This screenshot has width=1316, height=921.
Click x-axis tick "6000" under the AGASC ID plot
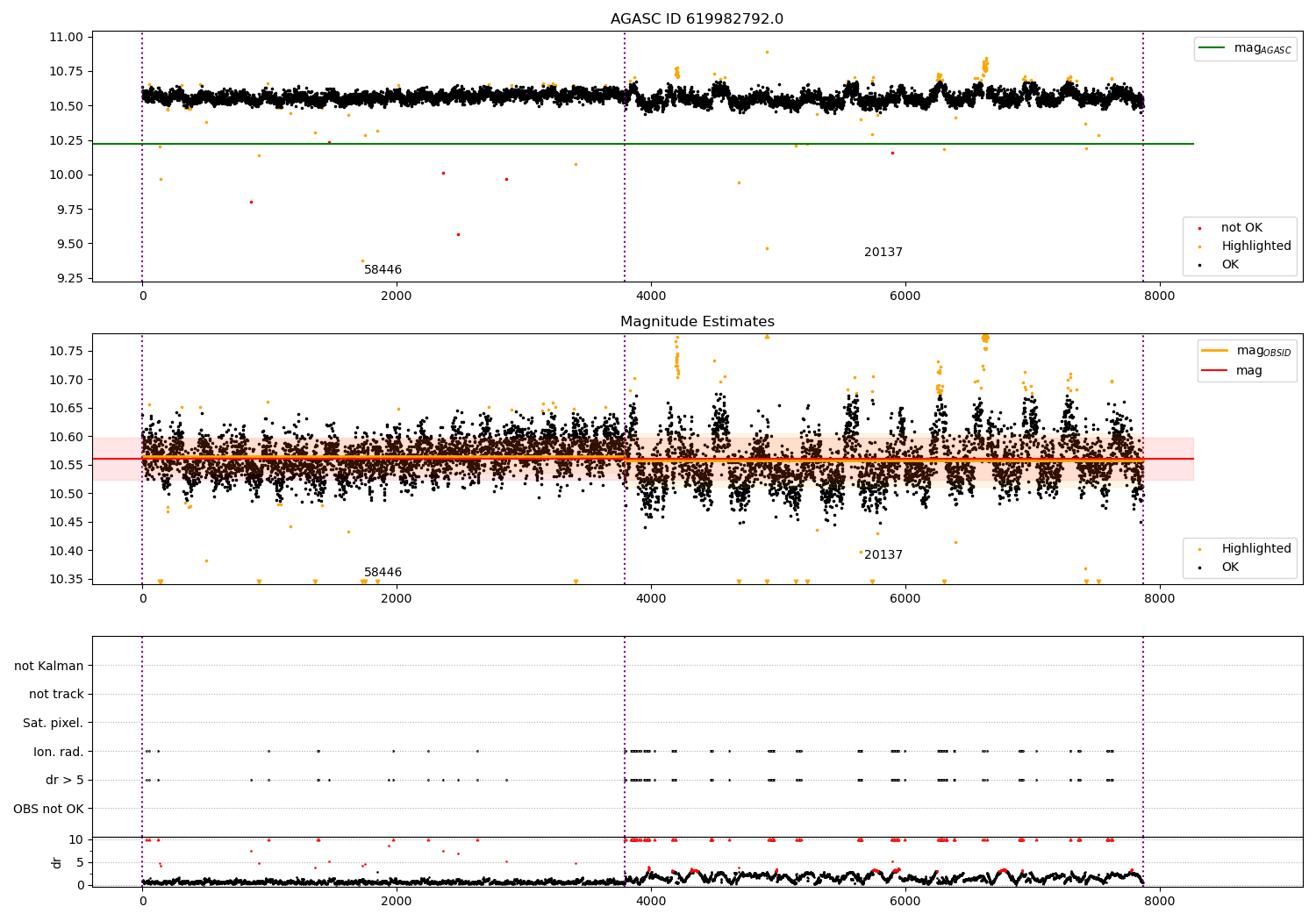tap(905, 296)
